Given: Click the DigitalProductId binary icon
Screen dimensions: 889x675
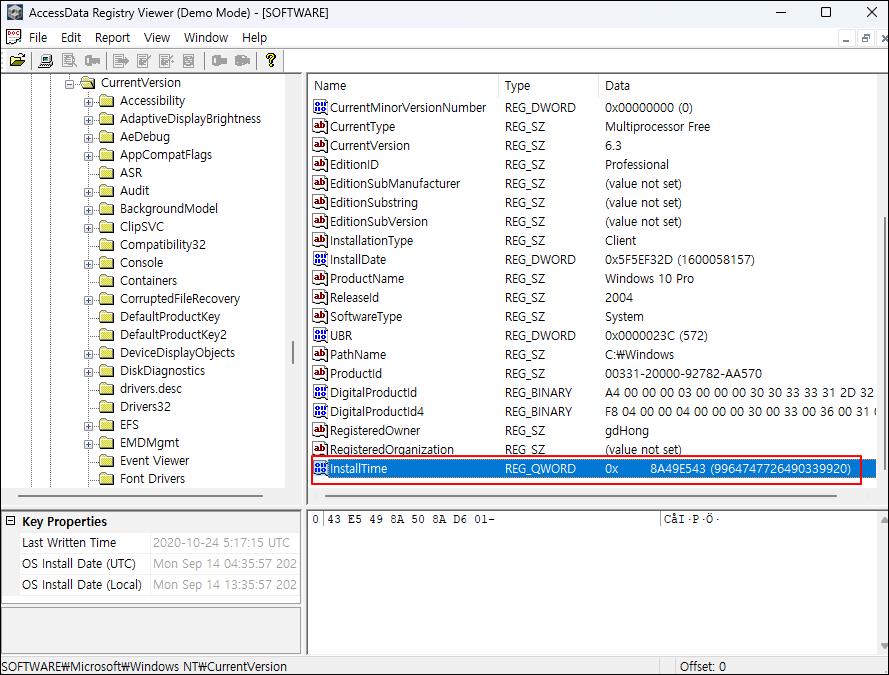Looking at the screenshot, I should coord(320,392).
